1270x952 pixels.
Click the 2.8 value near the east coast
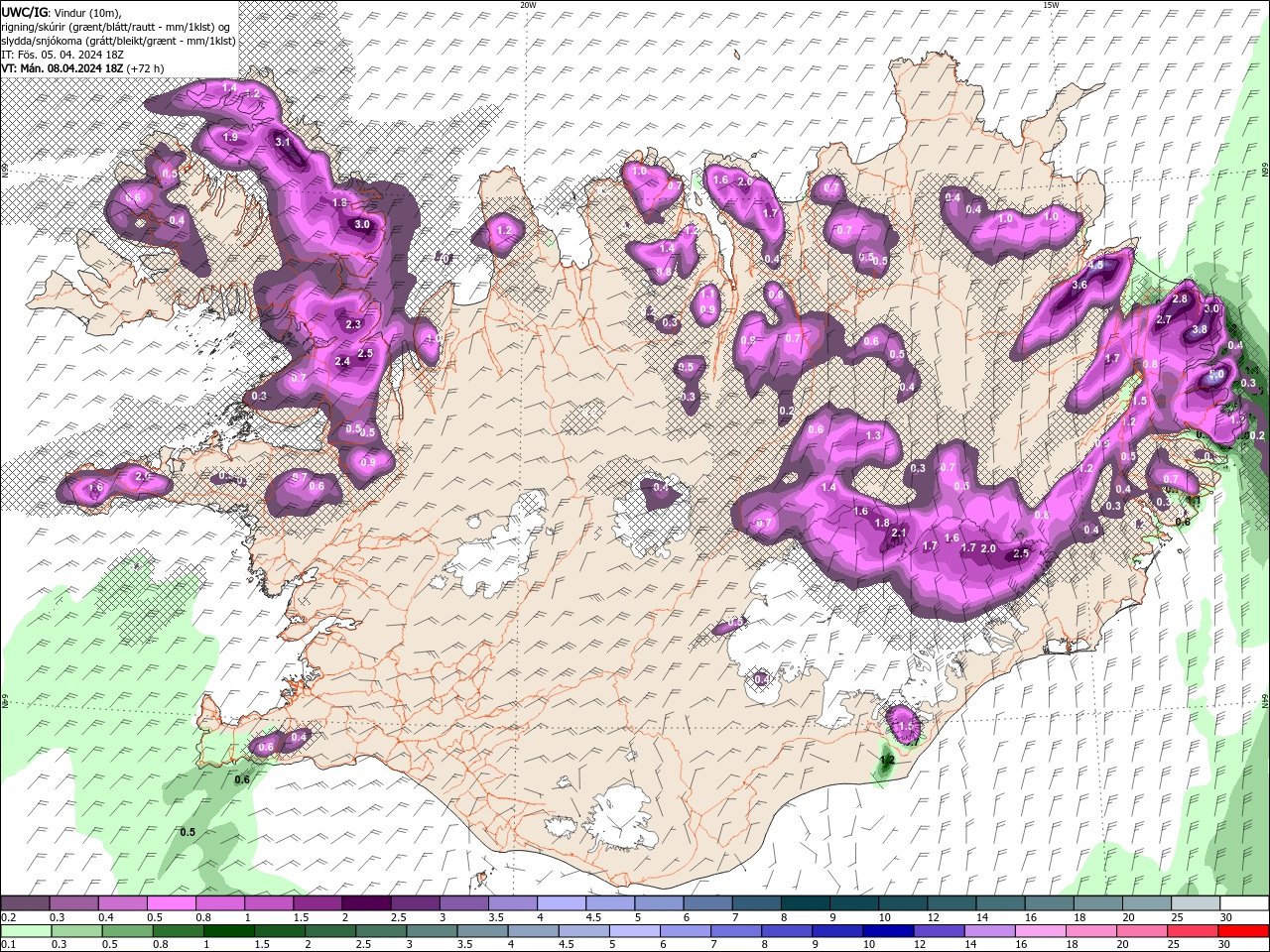coord(1180,298)
